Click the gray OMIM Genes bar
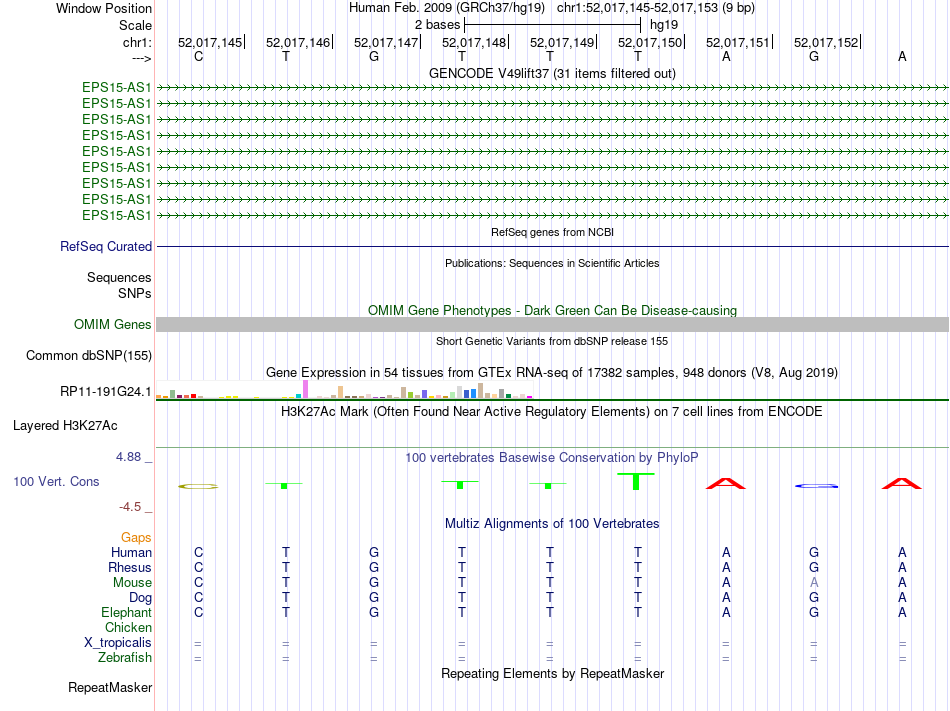 click(552, 325)
